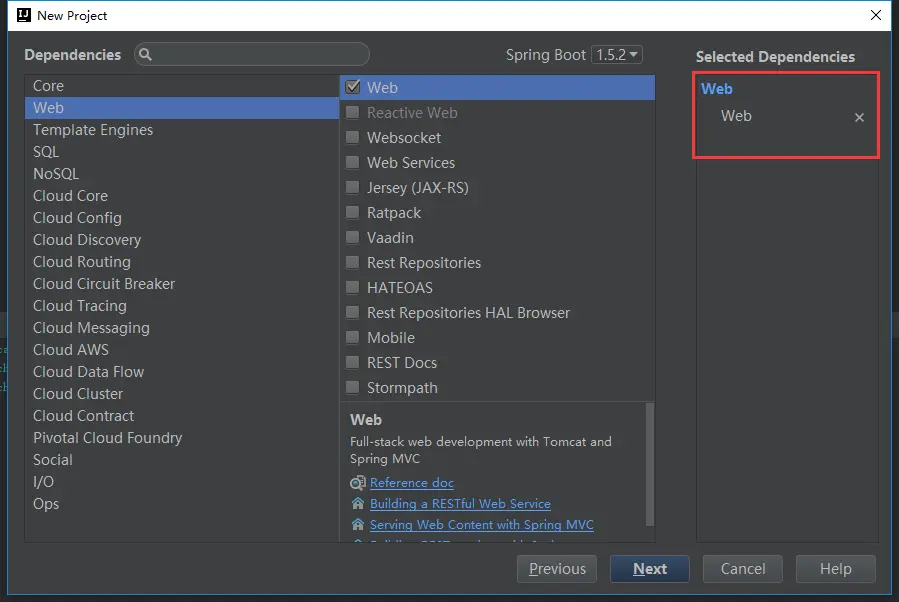The height and width of the screenshot is (602, 899).
Task: Select the Web category in list
Action: click(x=182, y=108)
